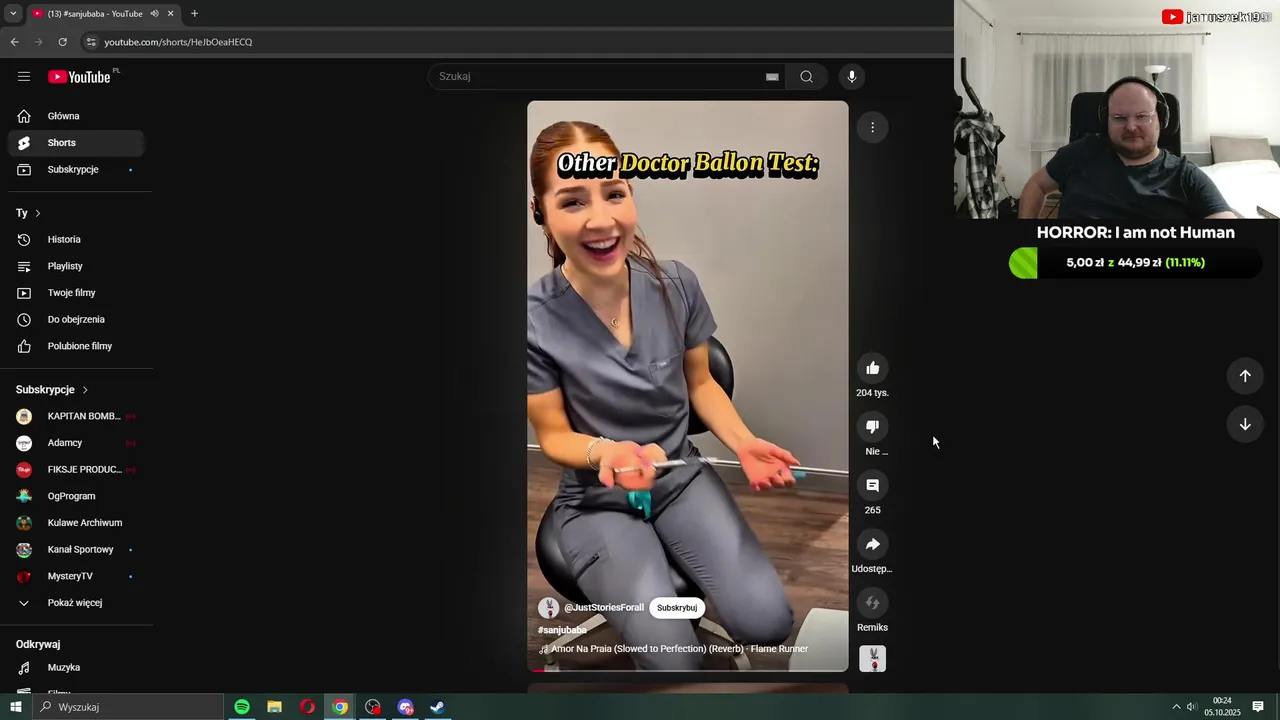Select the address bar URL
Viewport: 1280px width, 720px height.
[178, 42]
